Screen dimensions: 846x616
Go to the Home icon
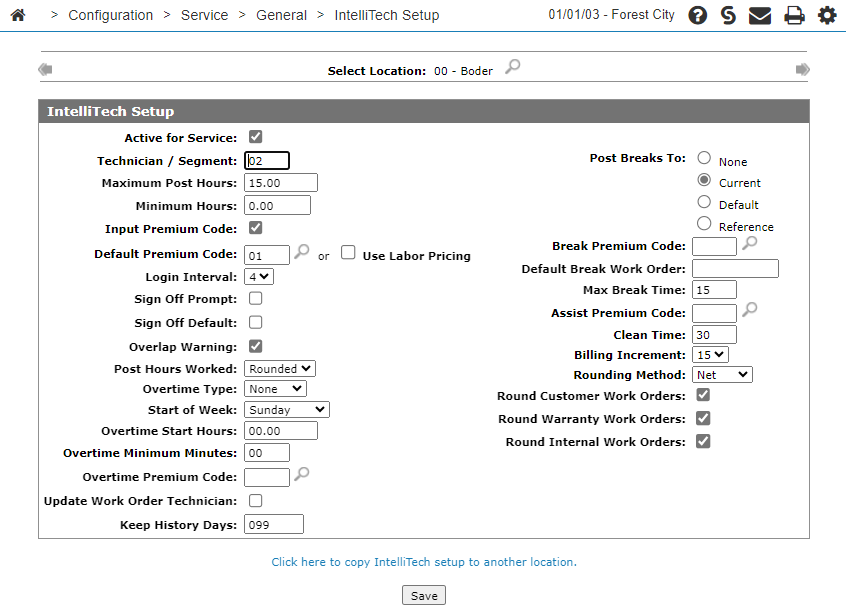(x=18, y=15)
